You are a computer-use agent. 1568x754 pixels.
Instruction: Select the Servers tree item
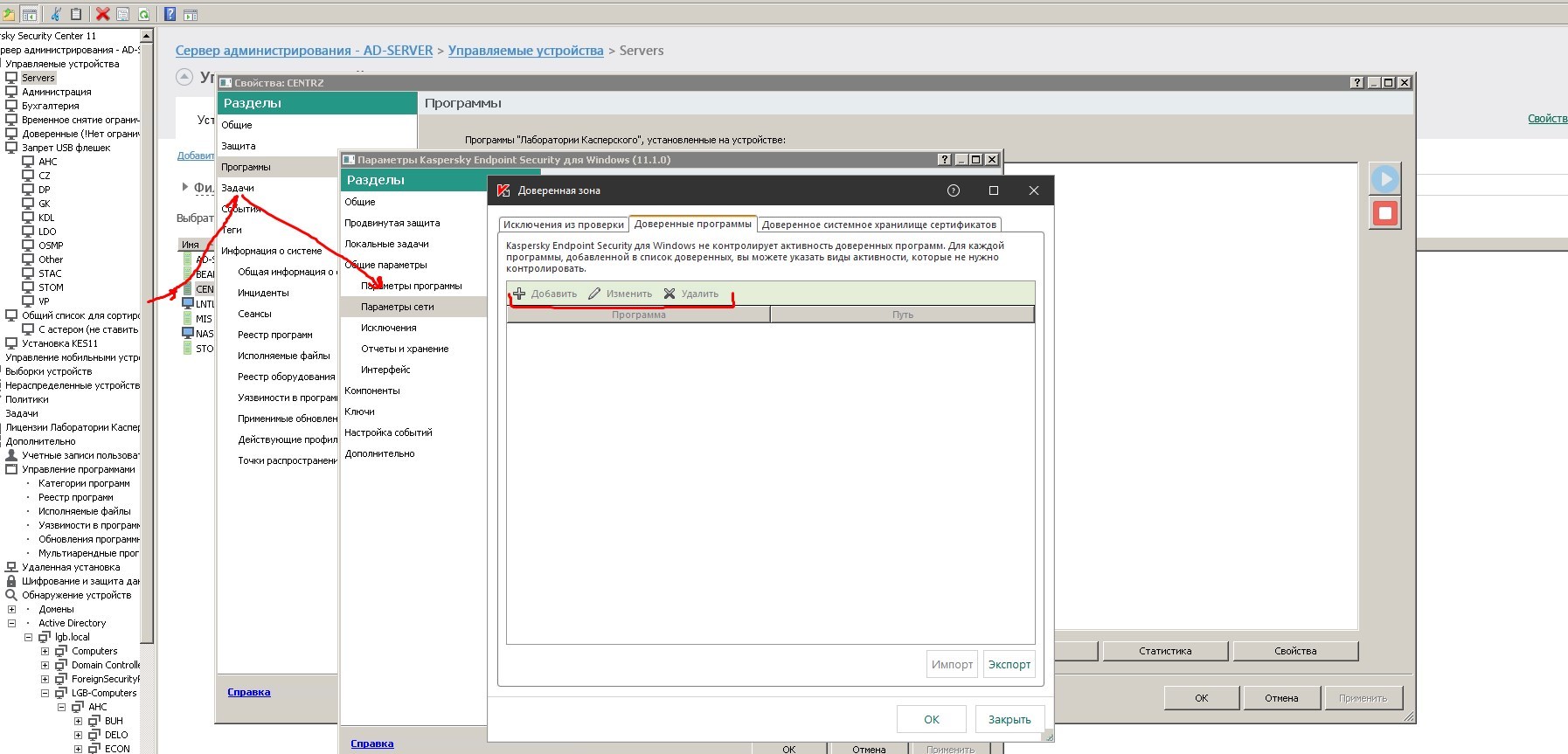click(x=38, y=78)
